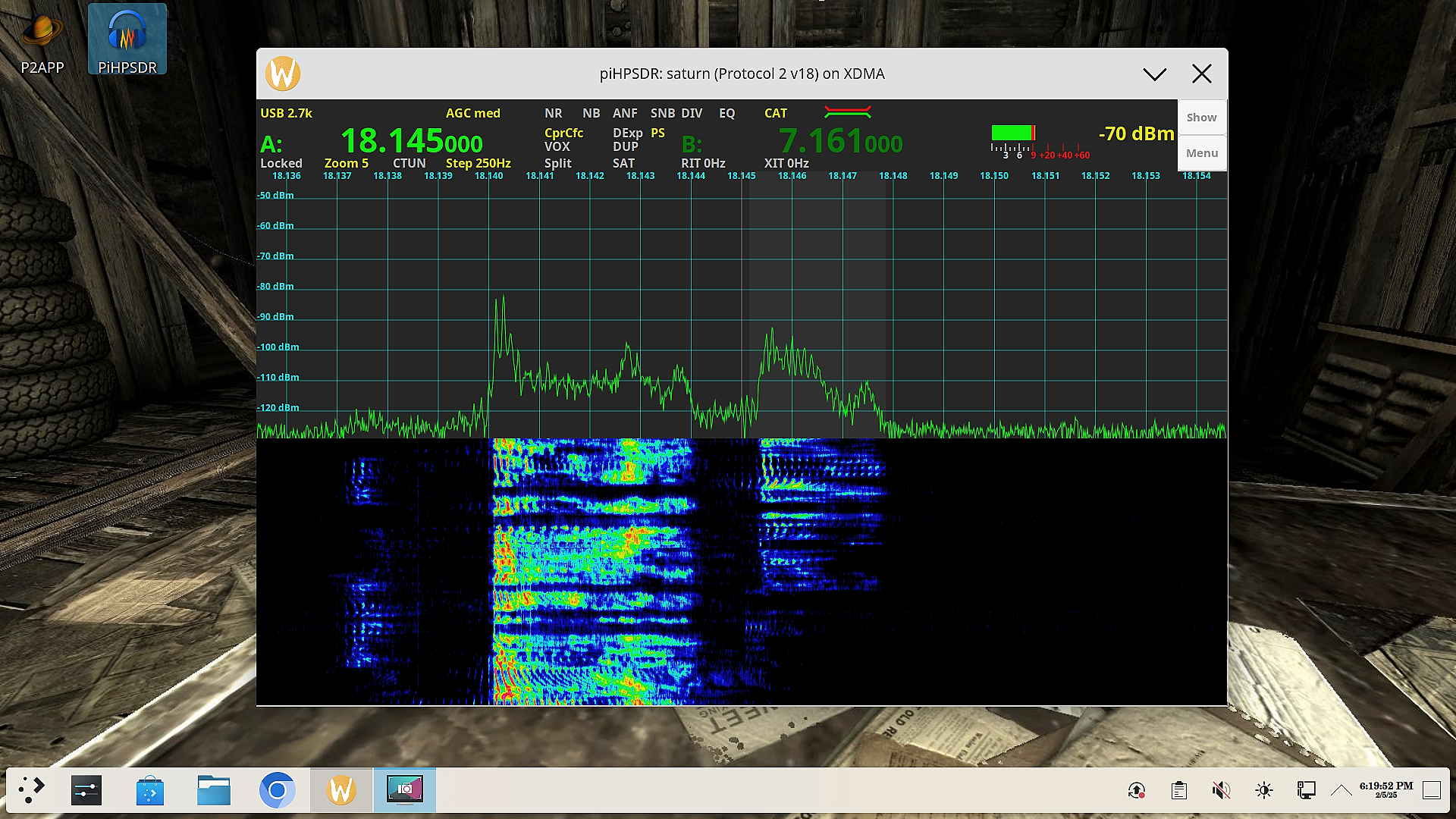1456x819 pixels.
Task: Click the 18.147 frequency scale marker
Action: [x=843, y=176]
